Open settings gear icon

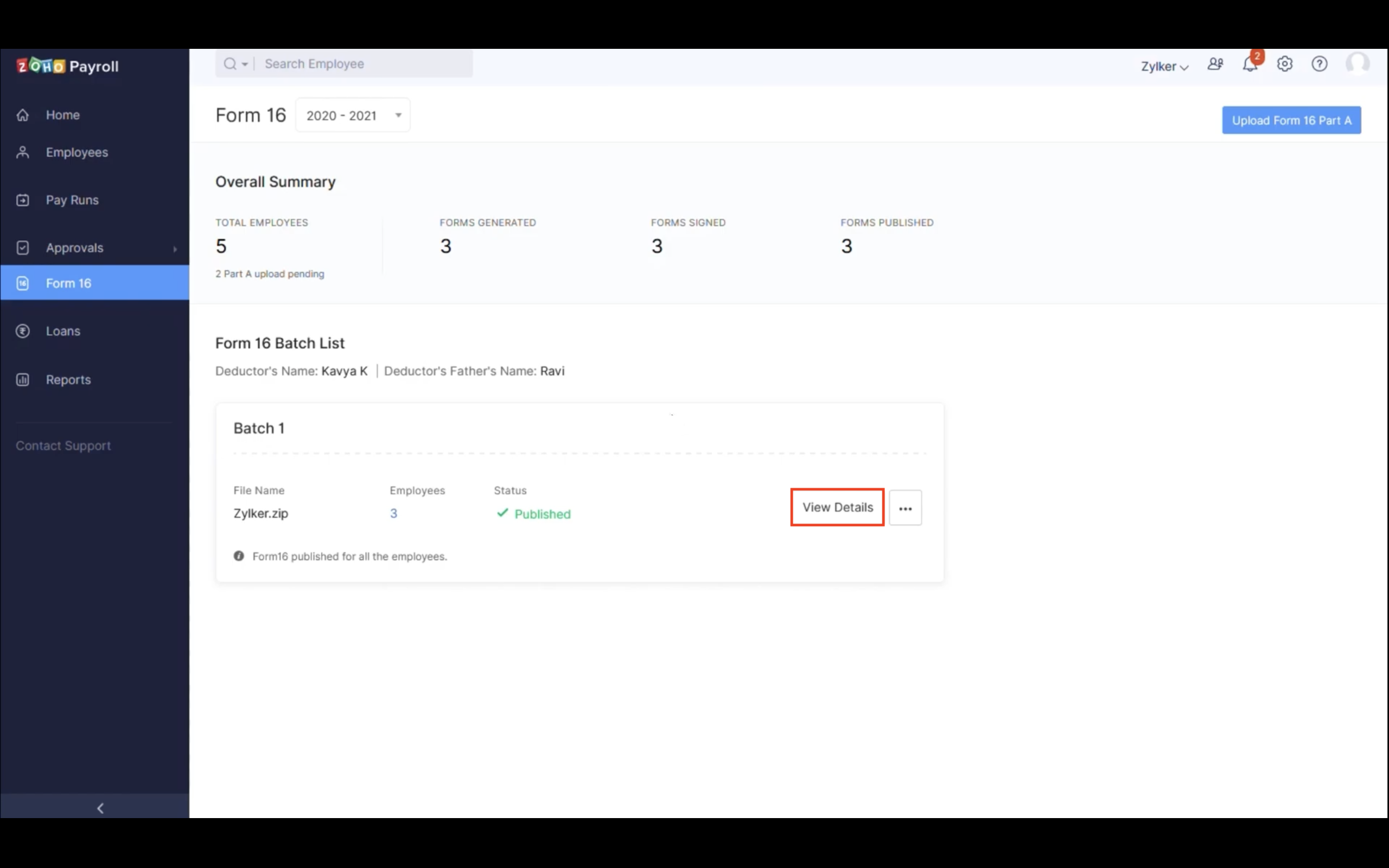pos(1285,64)
